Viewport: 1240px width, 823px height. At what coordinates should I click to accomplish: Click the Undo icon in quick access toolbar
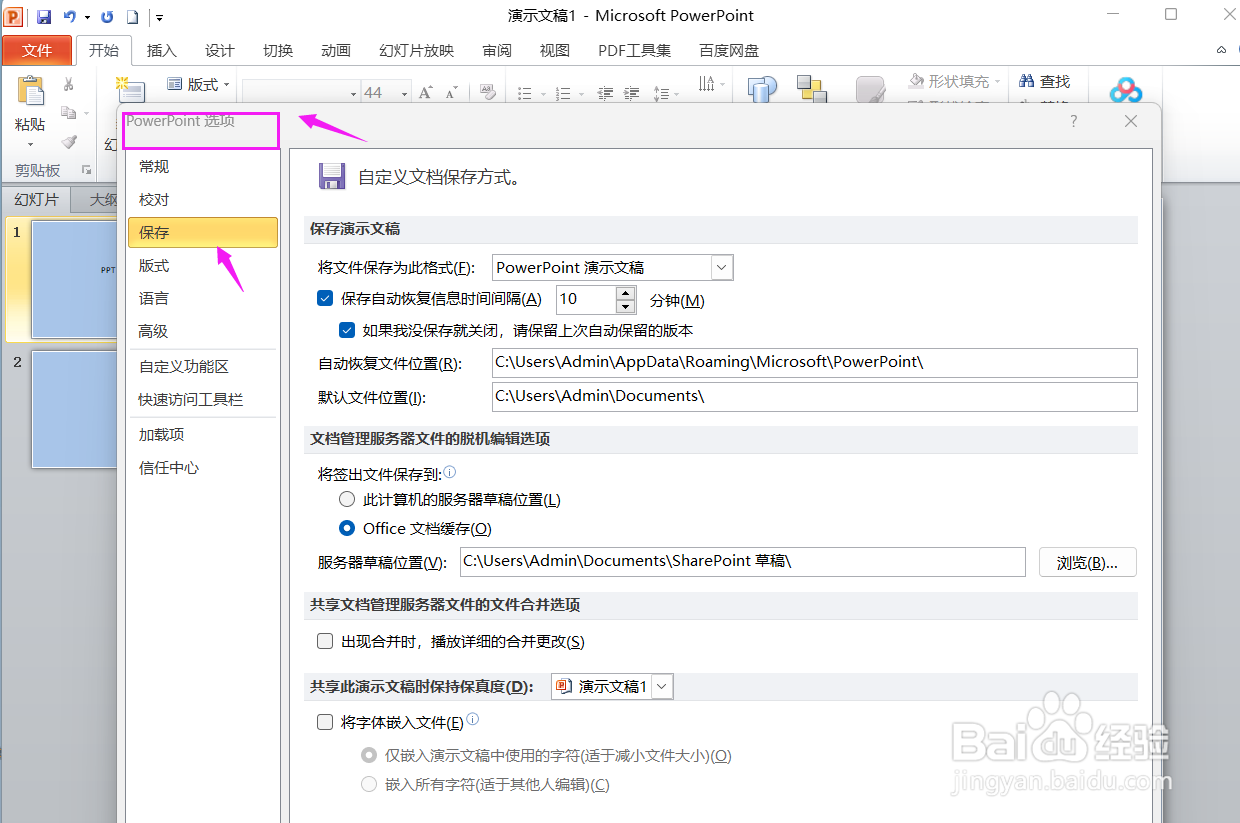(70, 17)
